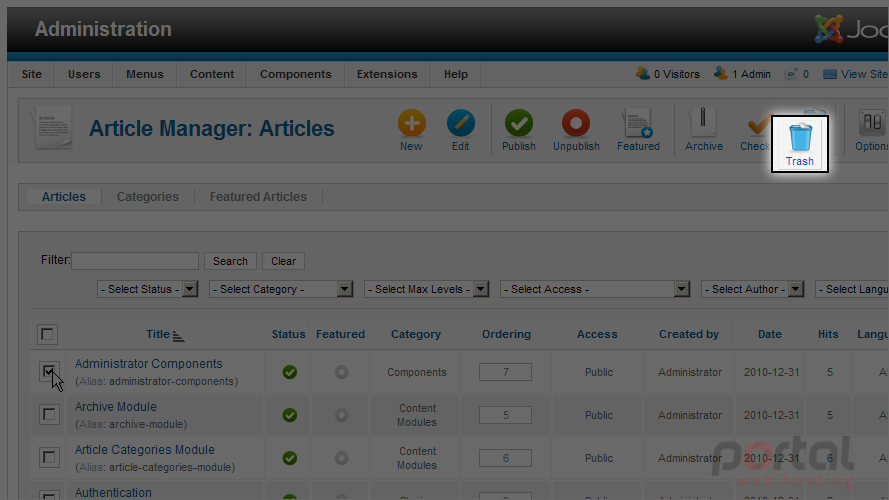Click into the Filter text field

(x=135, y=261)
